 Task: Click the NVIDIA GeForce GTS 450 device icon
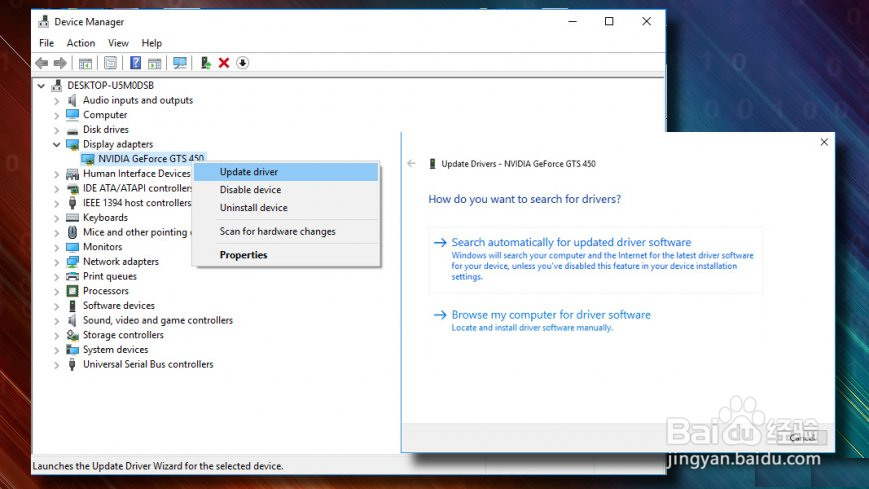[88, 159]
